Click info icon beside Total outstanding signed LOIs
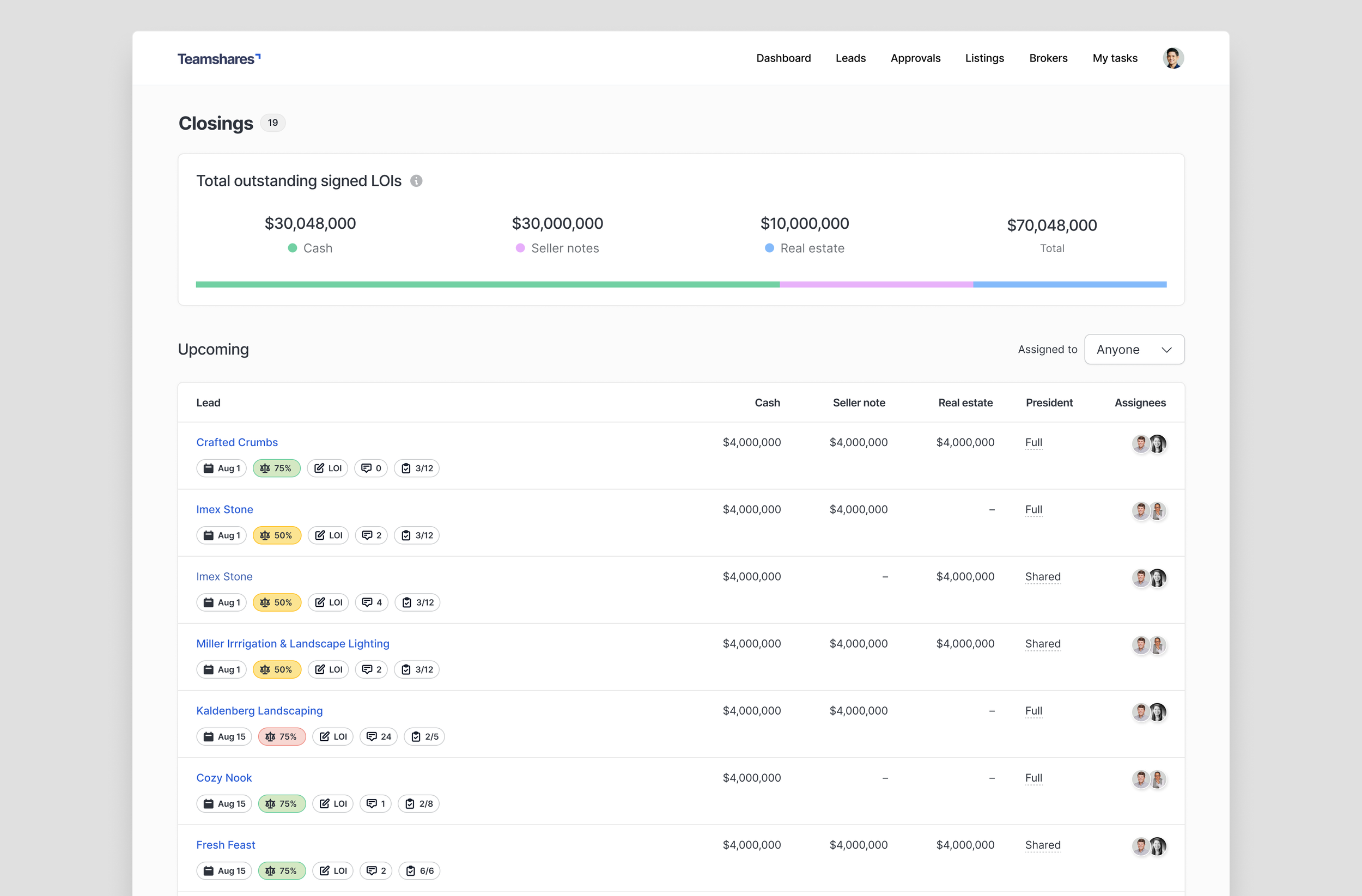 (416, 181)
